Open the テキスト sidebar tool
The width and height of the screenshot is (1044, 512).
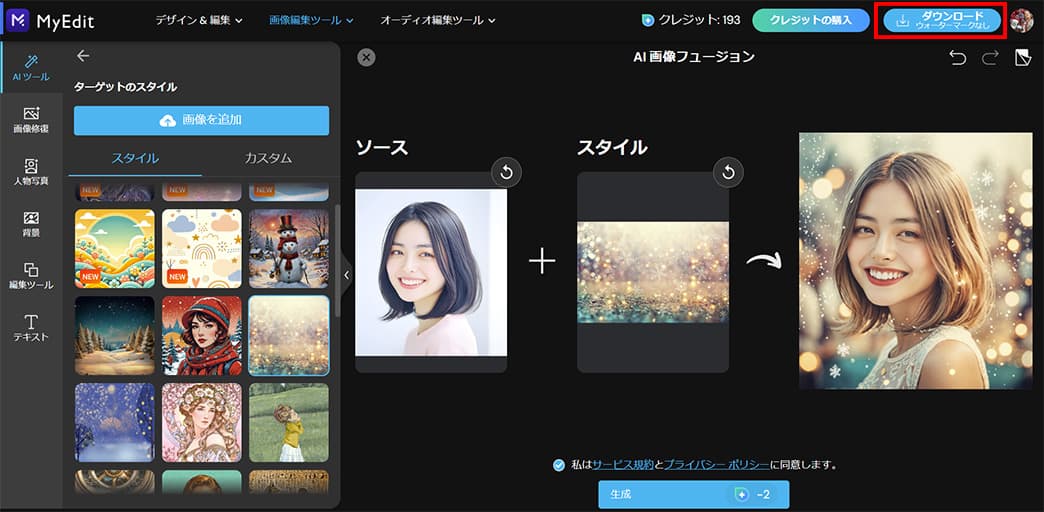[x=31, y=328]
